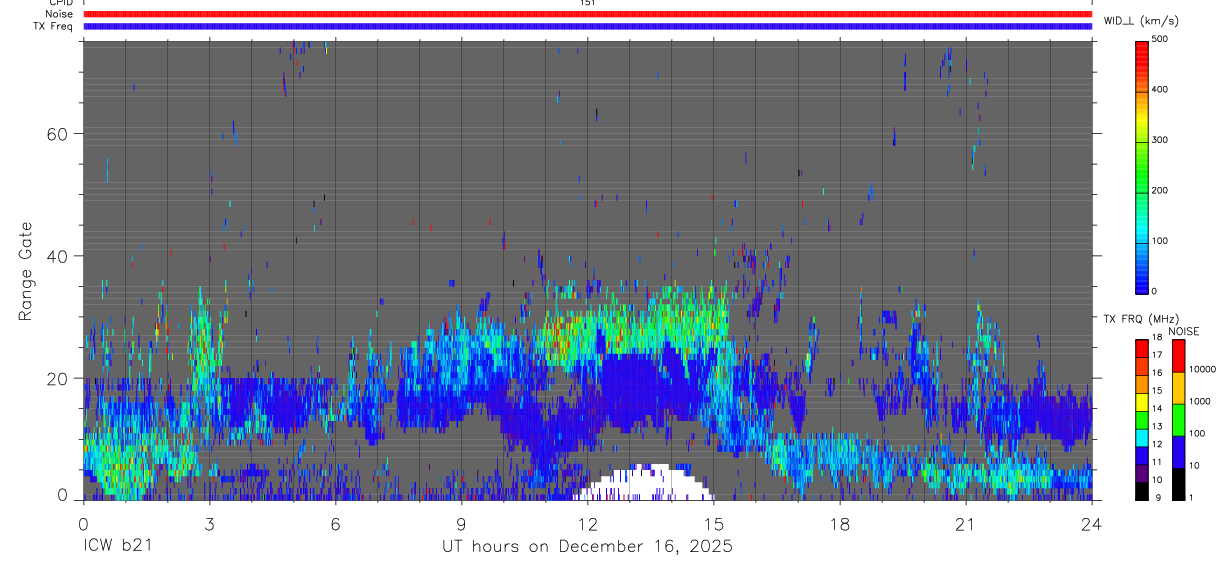Click the yellow 14 MHz frequency legend segment
This screenshot has width=1228, height=567.
coord(1141,402)
